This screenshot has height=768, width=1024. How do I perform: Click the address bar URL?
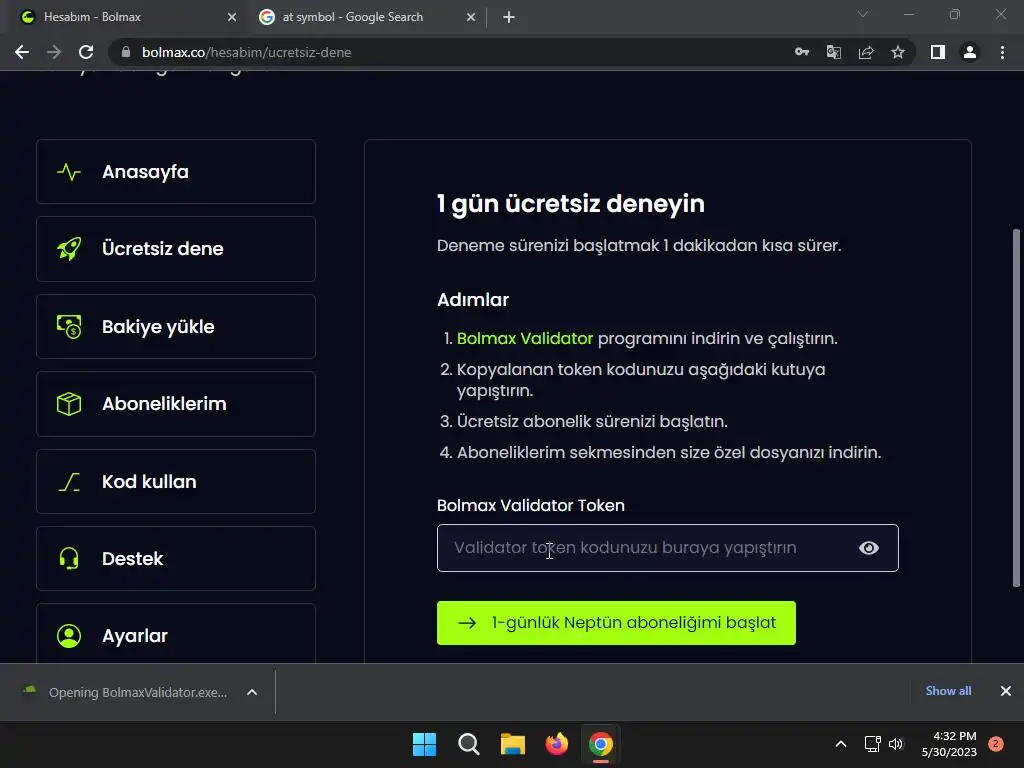click(247, 52)
